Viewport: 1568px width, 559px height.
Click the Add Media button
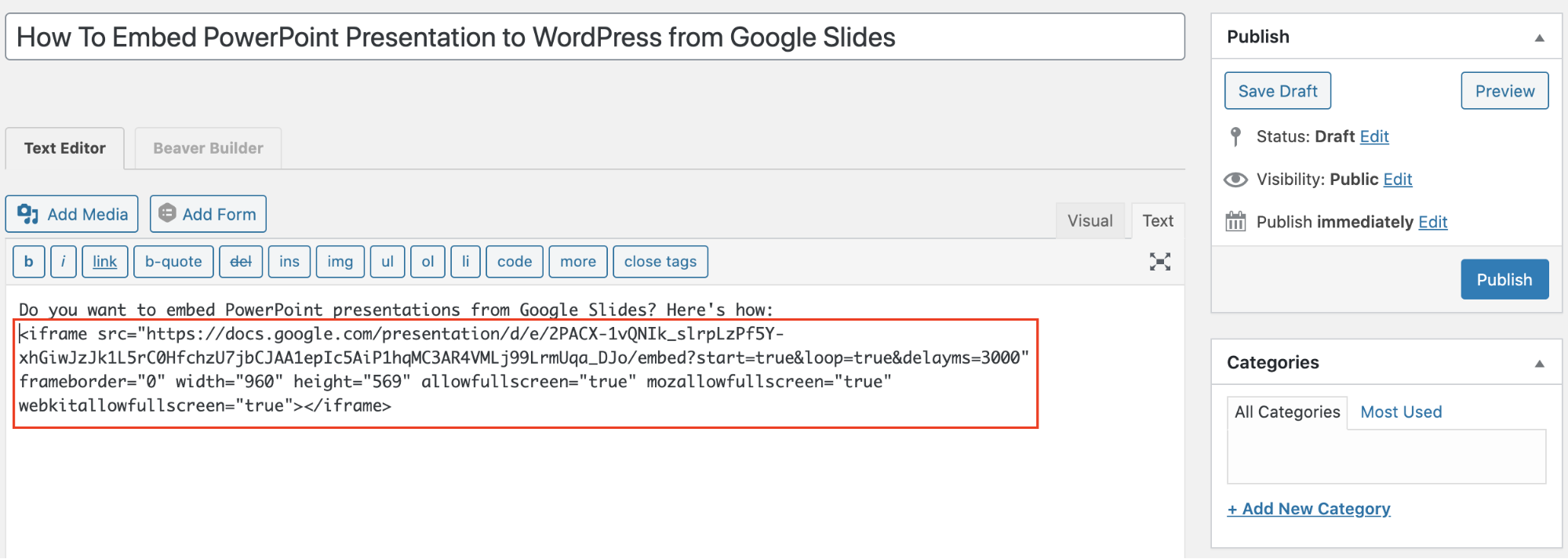(x=72, y=214)
